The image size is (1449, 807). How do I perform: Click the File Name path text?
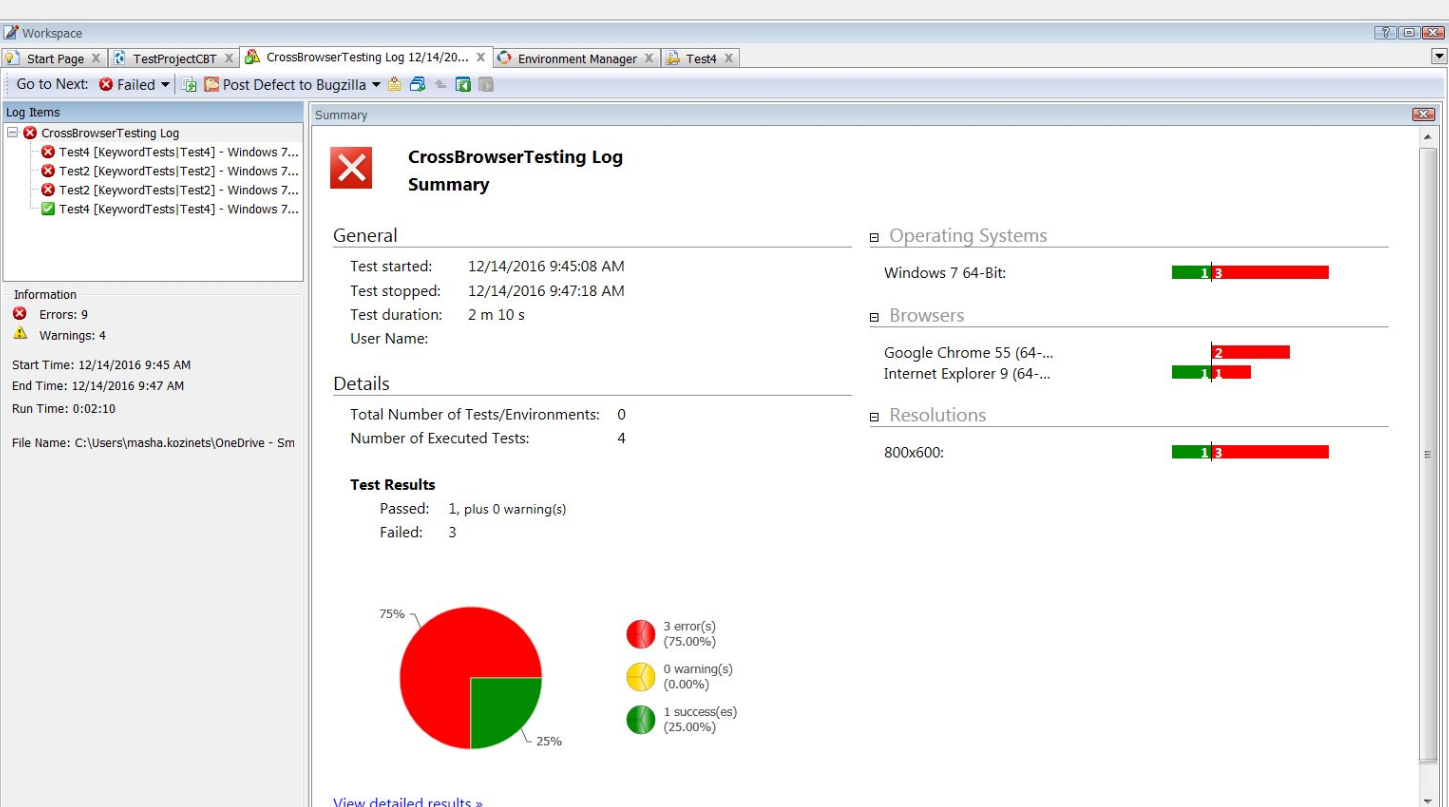(x=153, y=442)
